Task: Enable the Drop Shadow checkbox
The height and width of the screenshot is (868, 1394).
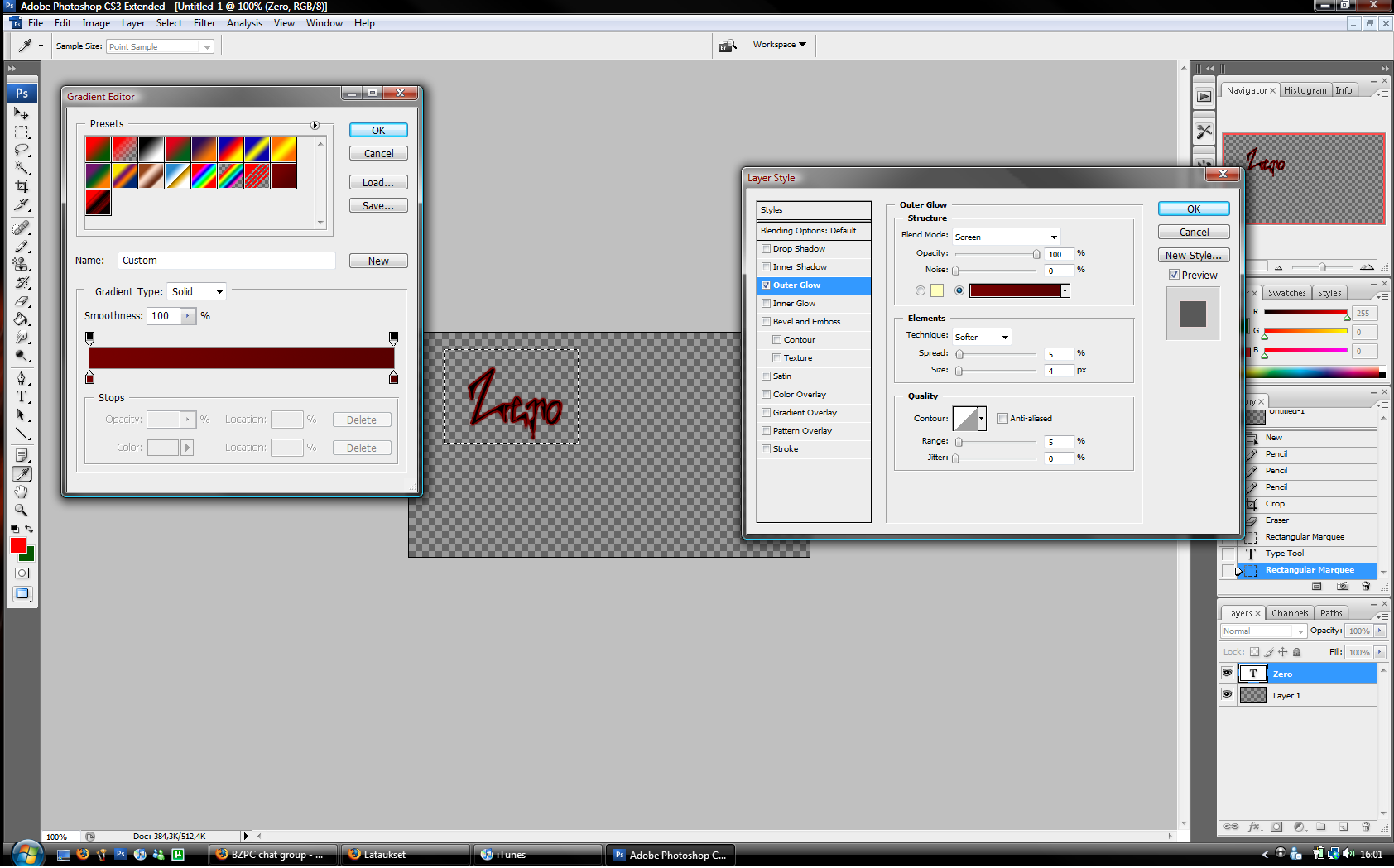Action: 767,249
